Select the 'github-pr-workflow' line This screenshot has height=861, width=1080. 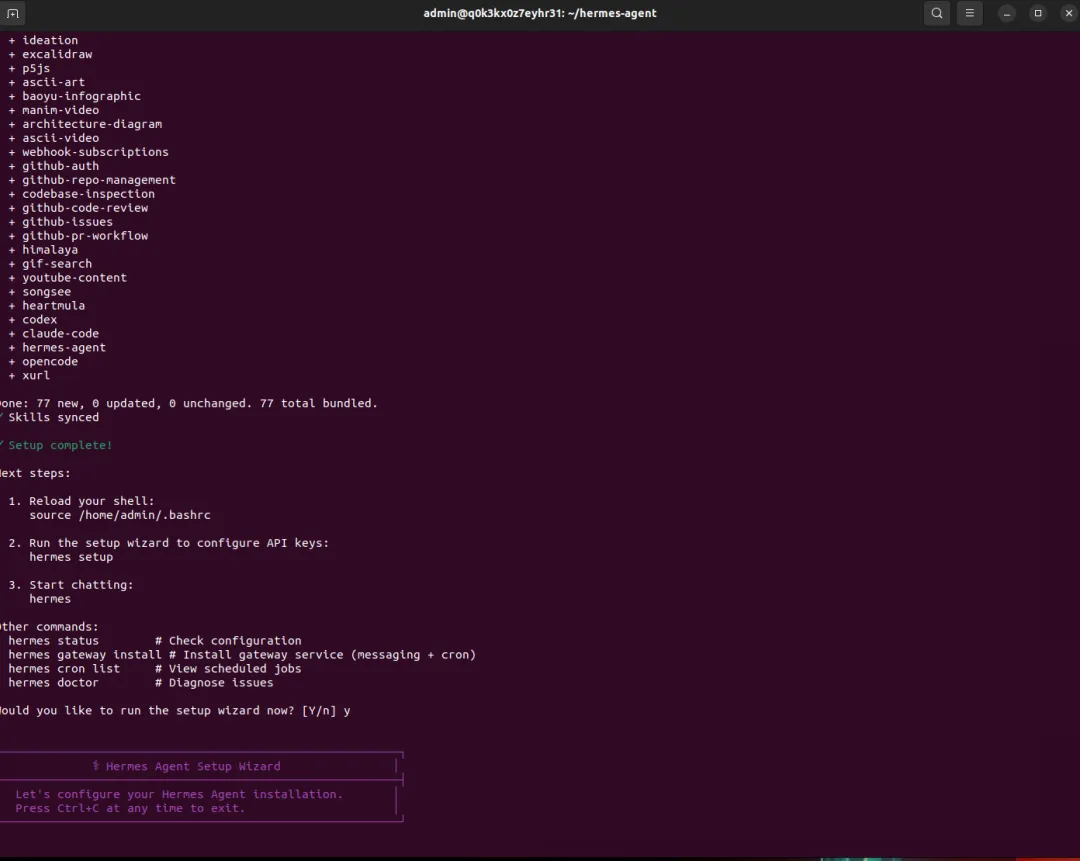78,236
